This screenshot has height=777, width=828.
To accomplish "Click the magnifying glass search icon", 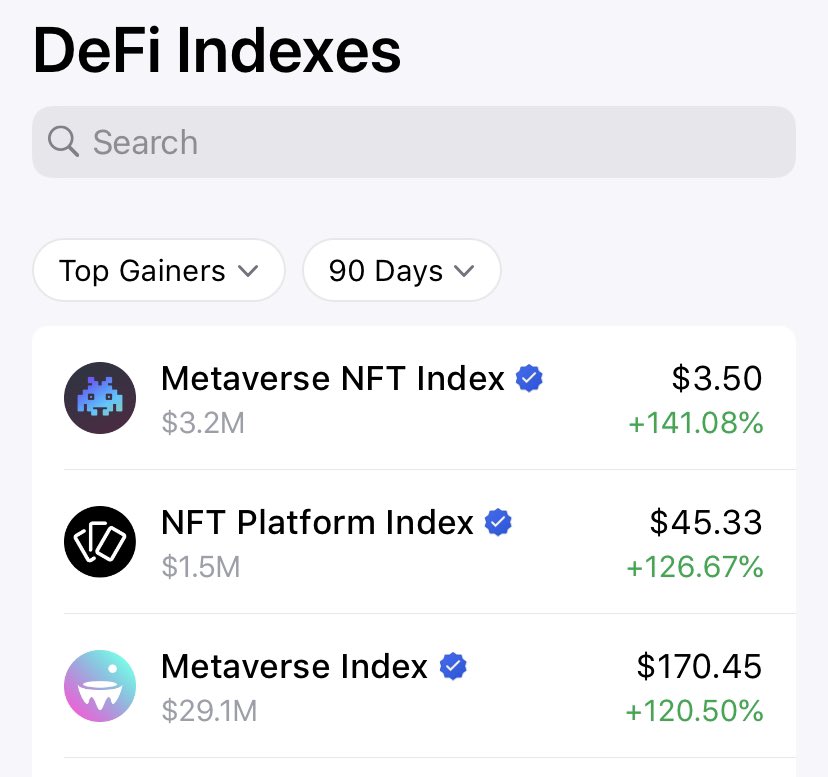I will [x=63, y=142].
